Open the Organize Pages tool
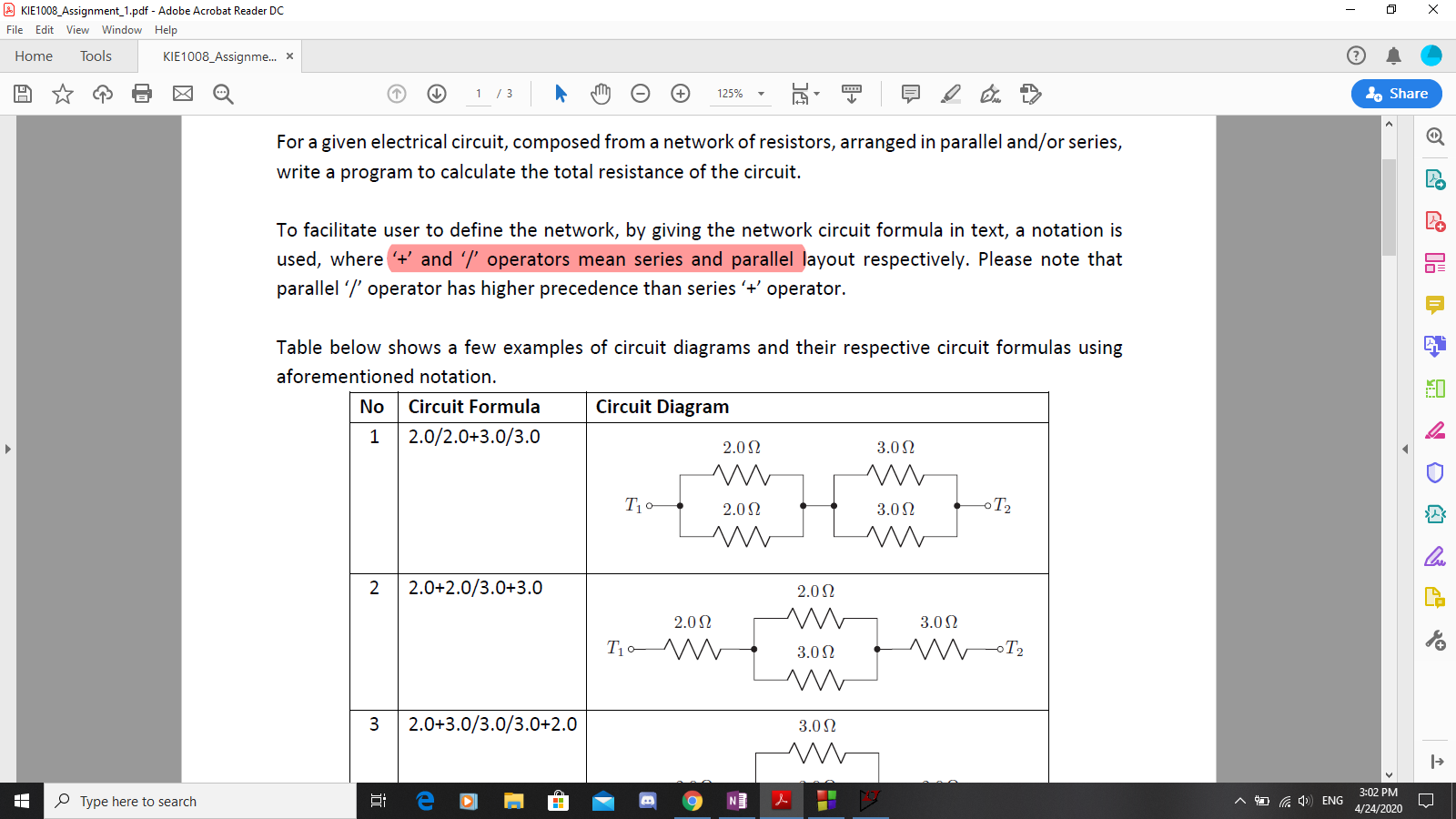 point(1435,263)
